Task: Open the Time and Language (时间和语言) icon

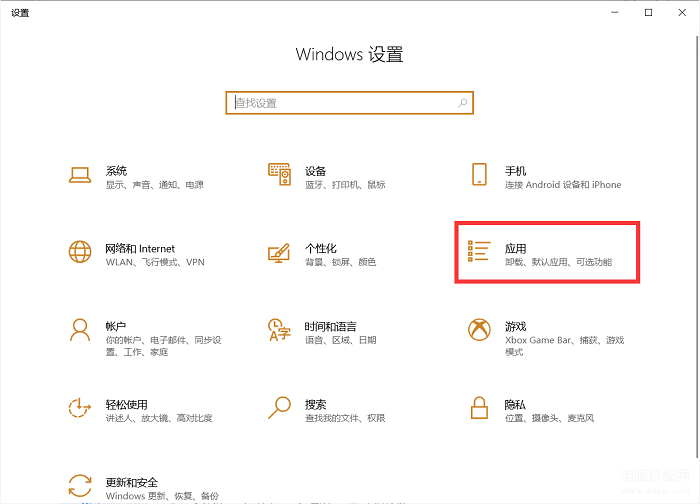Action: [279, 330]
